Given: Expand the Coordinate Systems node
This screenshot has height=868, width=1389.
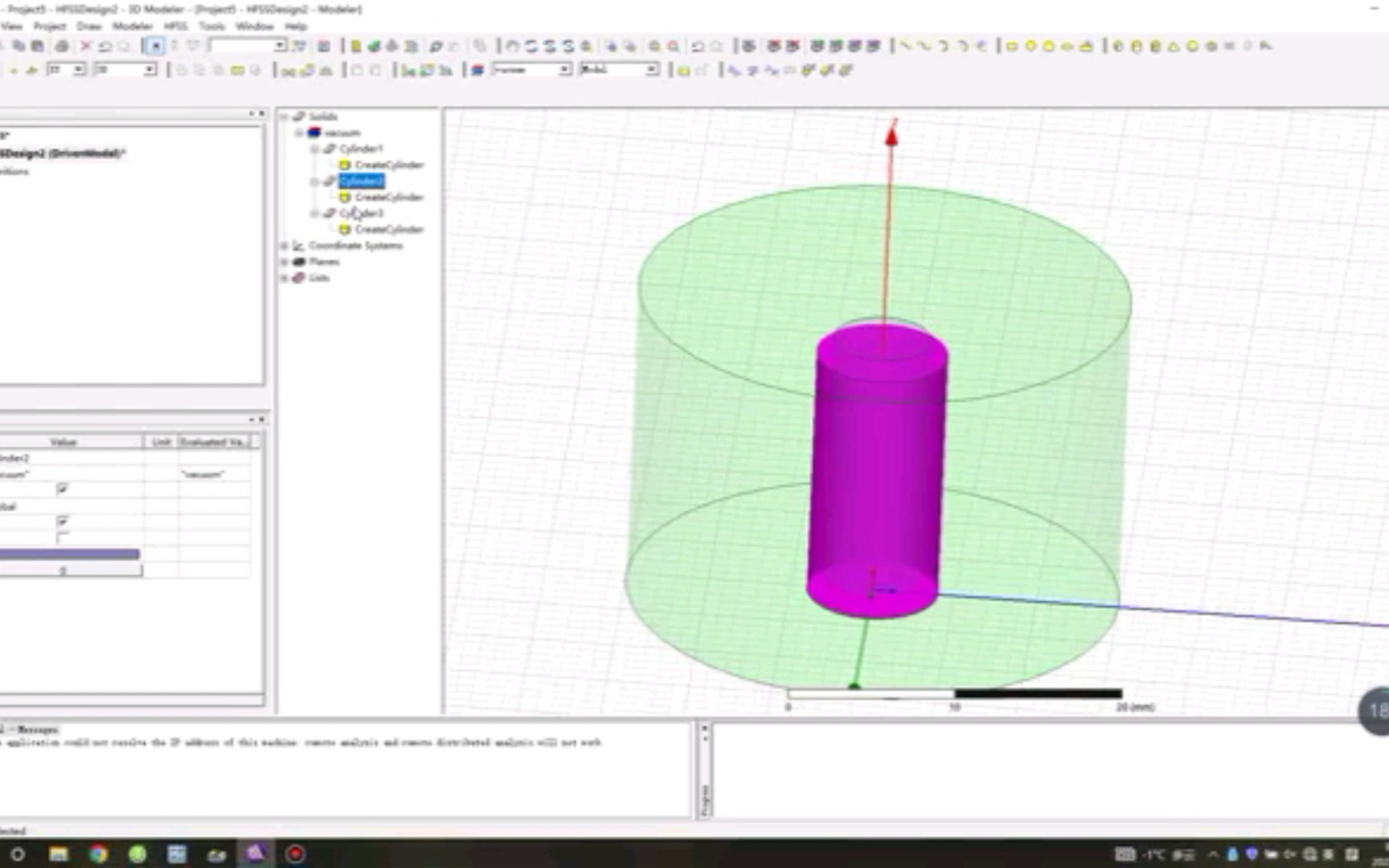Looking at the screenshot, I should 285,246.
